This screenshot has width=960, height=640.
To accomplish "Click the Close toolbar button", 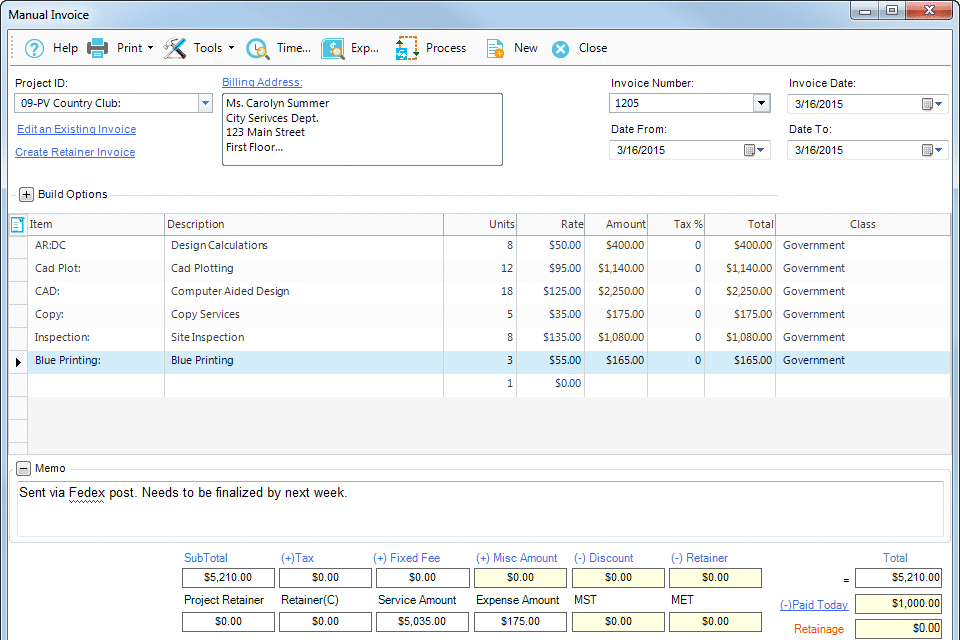I will pyautogui.click(x=561, y=48).
